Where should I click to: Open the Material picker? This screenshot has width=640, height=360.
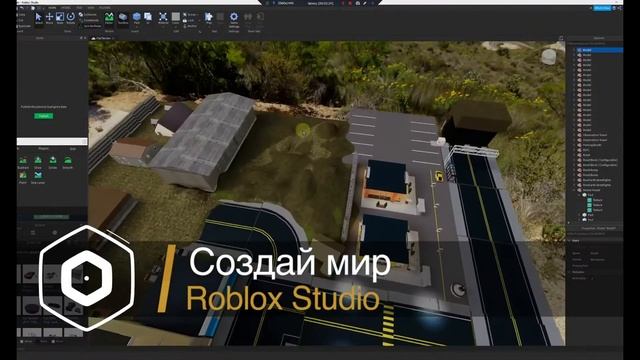163,18
